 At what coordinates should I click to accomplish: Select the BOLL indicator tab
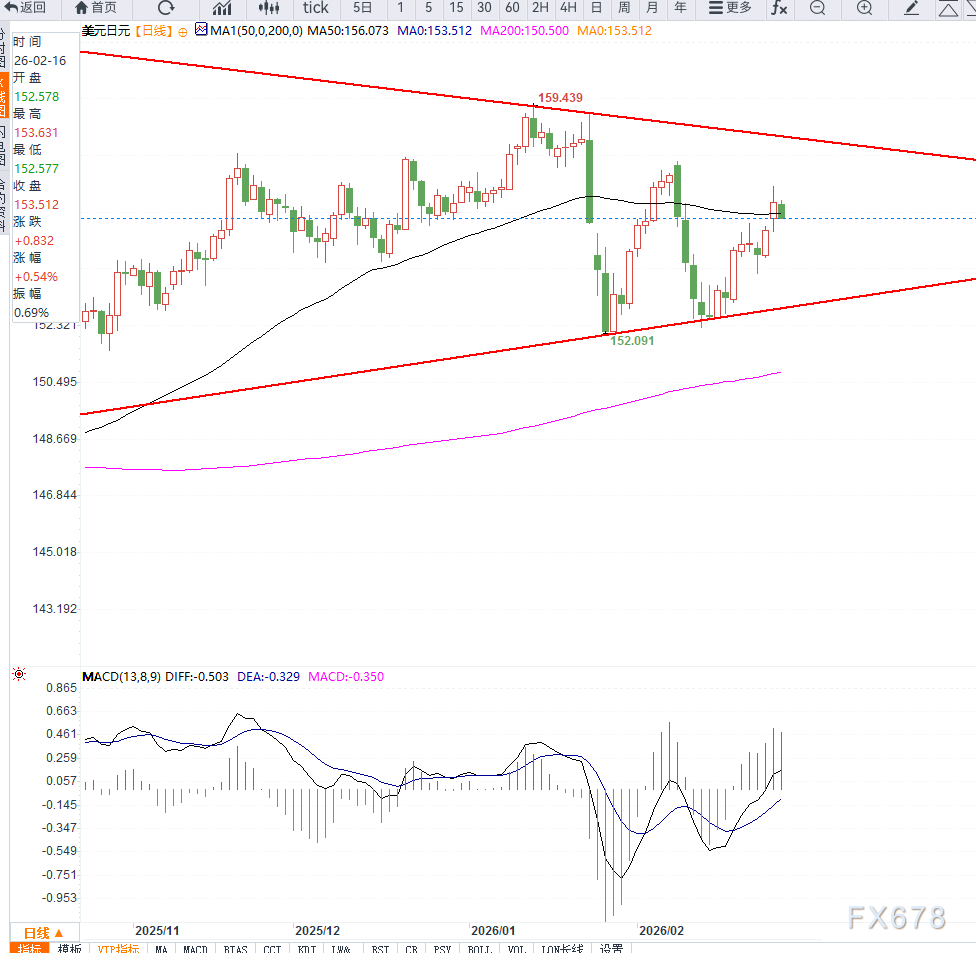click(482, 948)
